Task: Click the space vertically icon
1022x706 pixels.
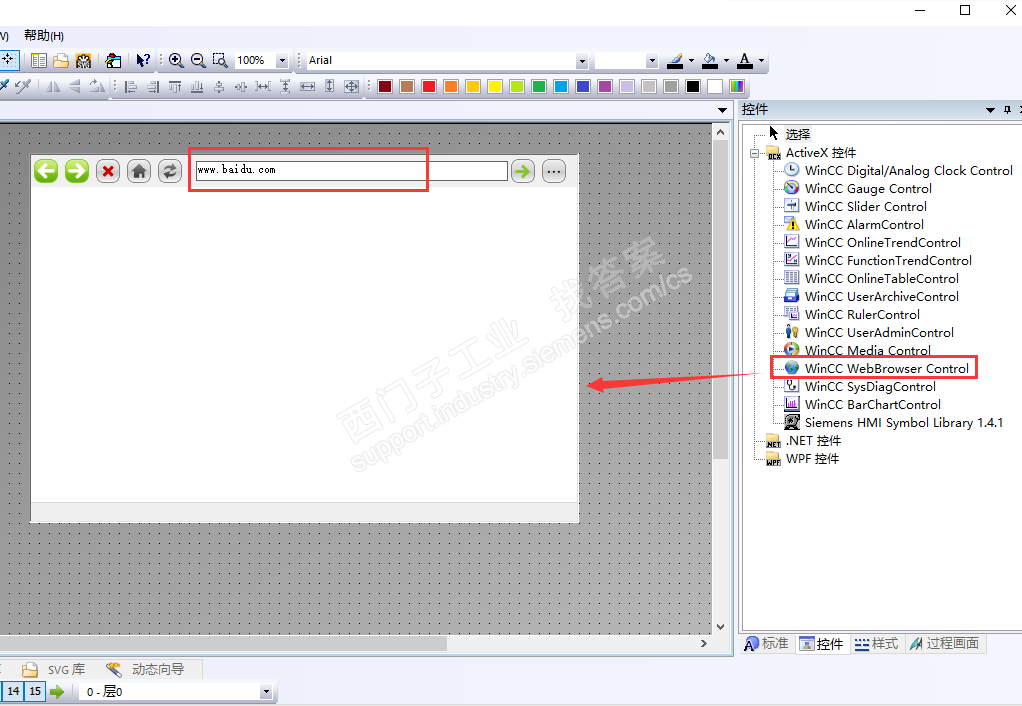Action: (285, 87)
